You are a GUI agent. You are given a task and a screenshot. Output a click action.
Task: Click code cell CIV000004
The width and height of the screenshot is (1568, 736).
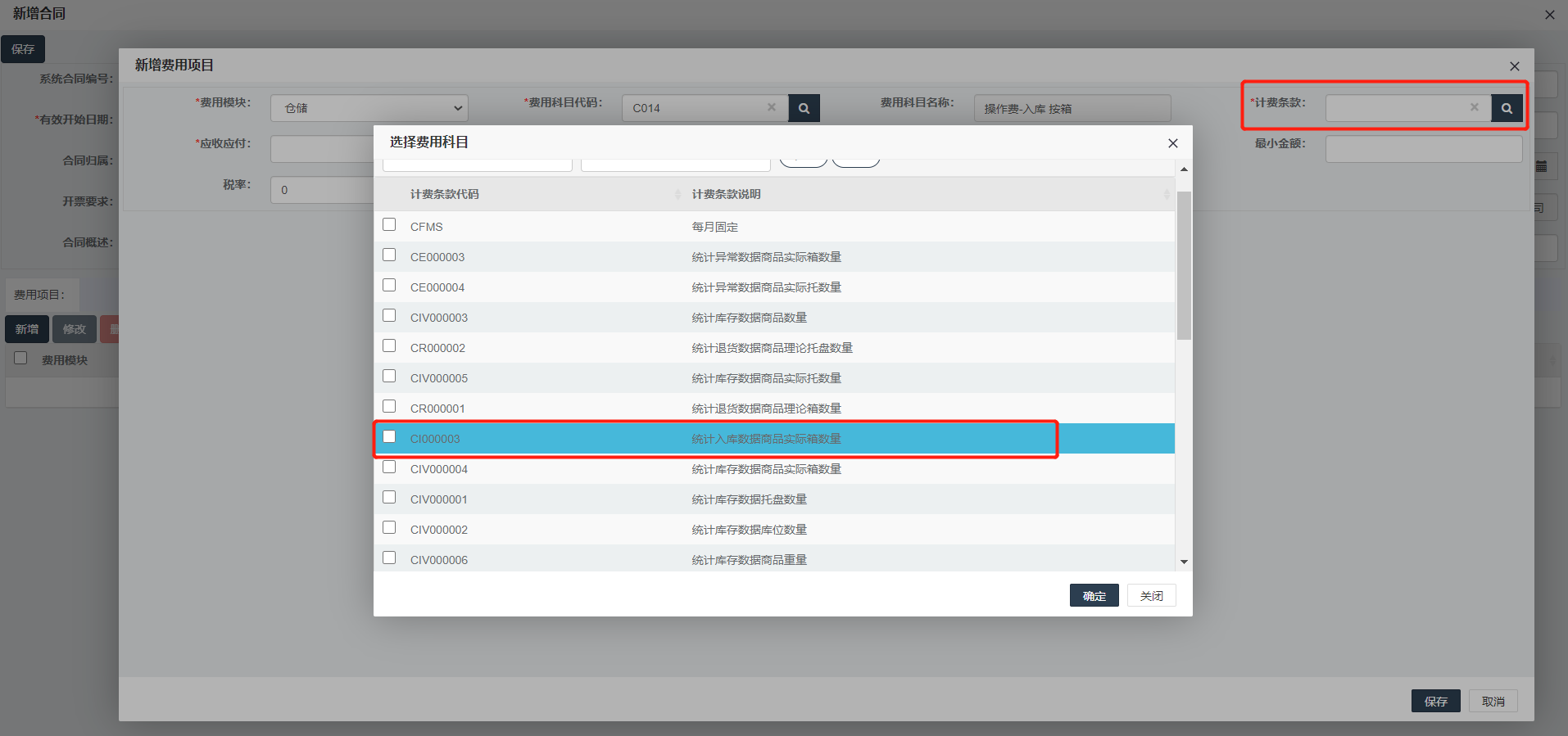[439, 469]
